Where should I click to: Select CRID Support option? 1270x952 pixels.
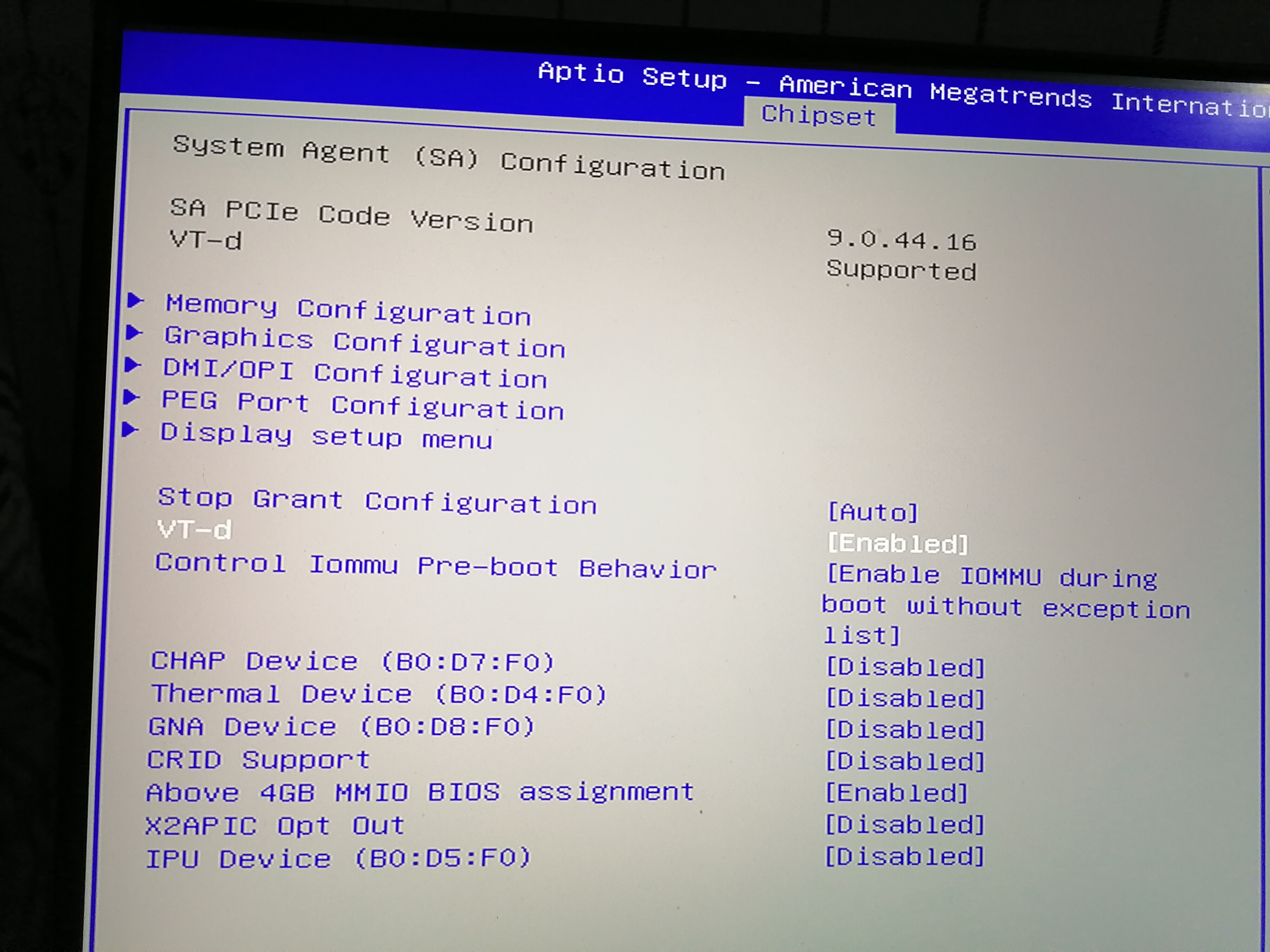point(258,760)
